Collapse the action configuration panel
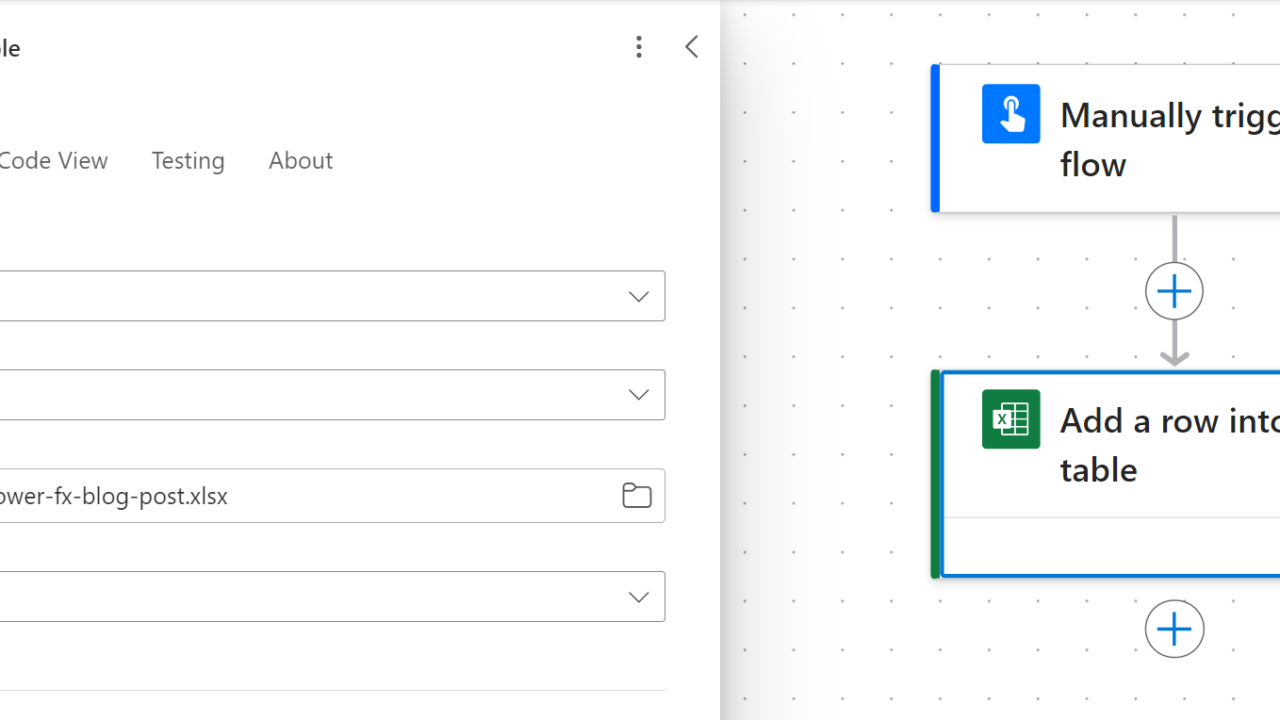The height and width of the screenshot is (720, 1280). pyautogui.click(x=691, y=47)
